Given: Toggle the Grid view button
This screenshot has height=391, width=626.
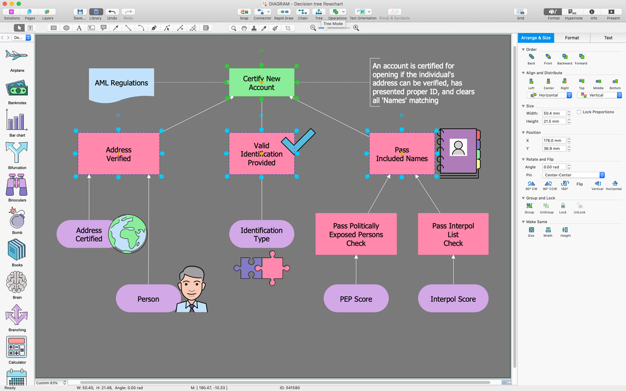Looking at the screenshot, I should click(x=520, y=12).
